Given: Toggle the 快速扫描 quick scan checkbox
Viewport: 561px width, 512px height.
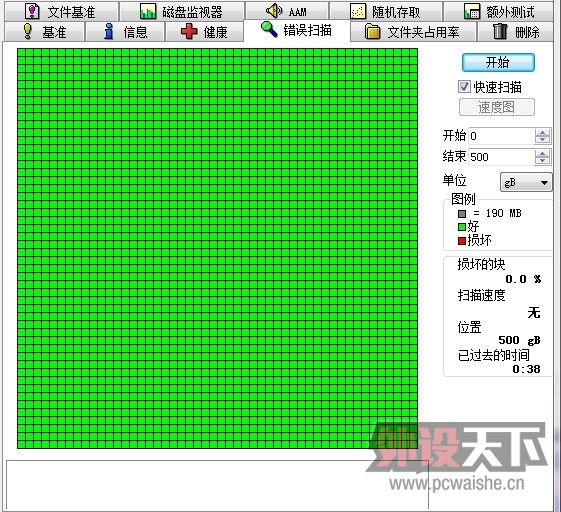Looking at the screenshot, I should pyautogui.click(x=464, y=87).
